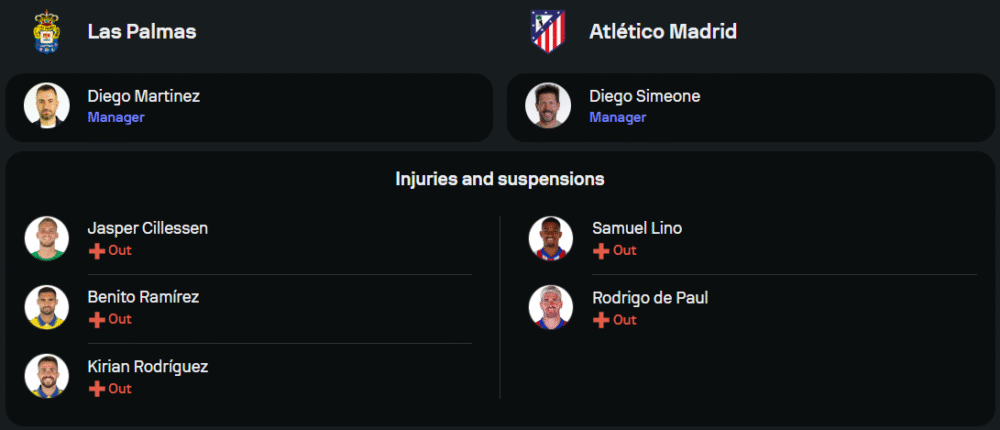Click Samuel Lino's player photo
This screenshot has height=430, width=1000.
click(x=551, y=239)
